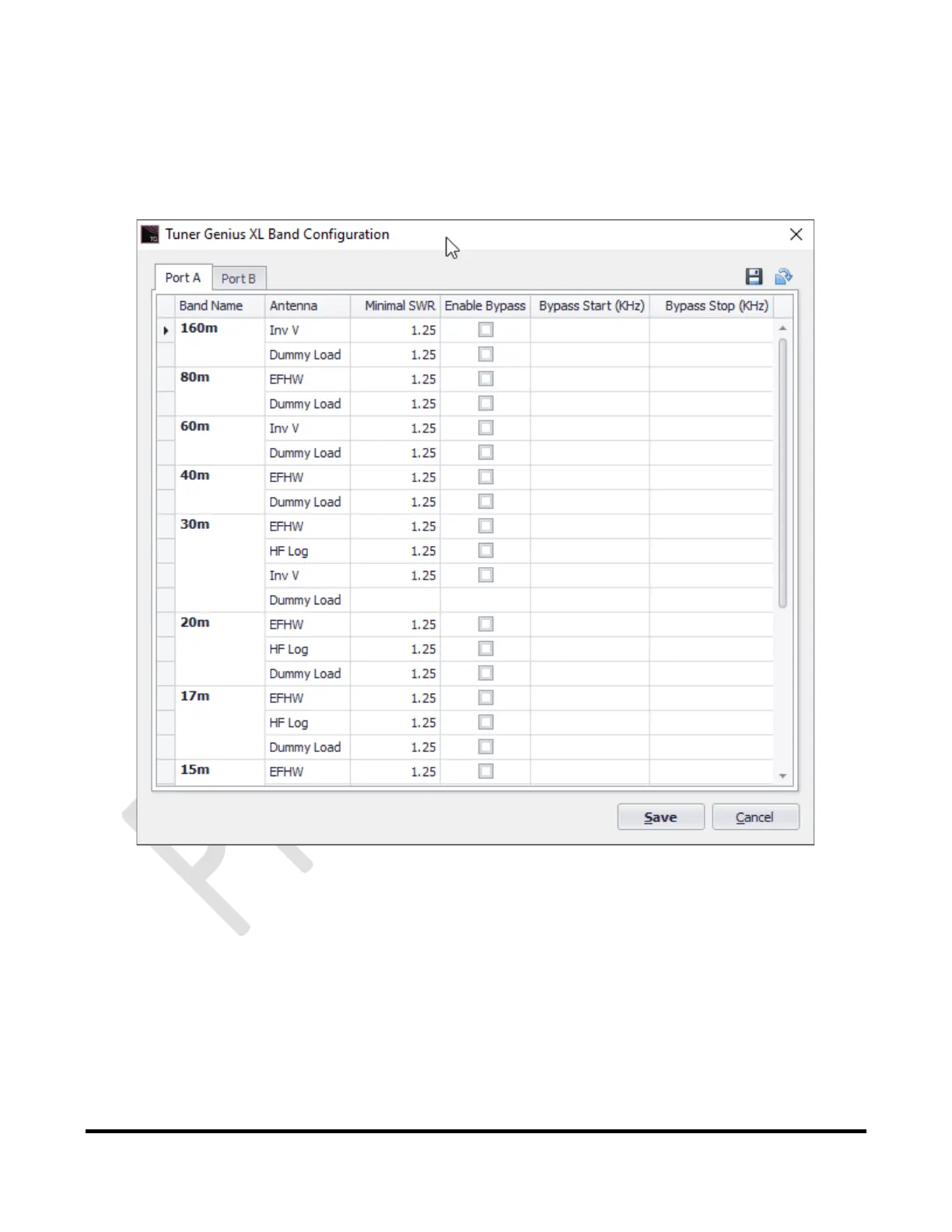The width and height of the screenshot is (952, 1232).
Task: Turn on bypass for 20m EFHW
Action: (x=486, y=624)
